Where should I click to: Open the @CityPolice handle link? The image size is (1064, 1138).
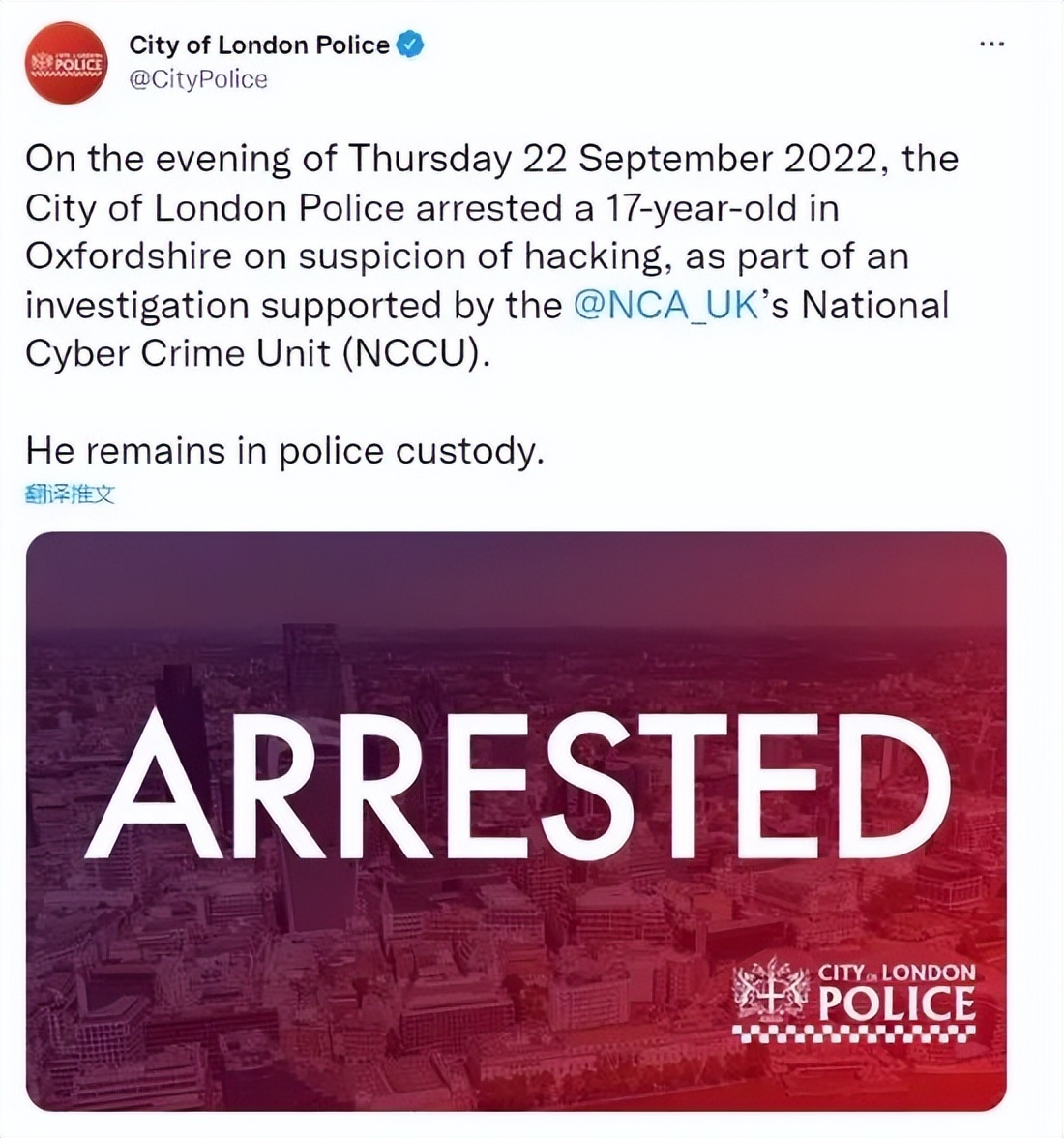point(197,79)
